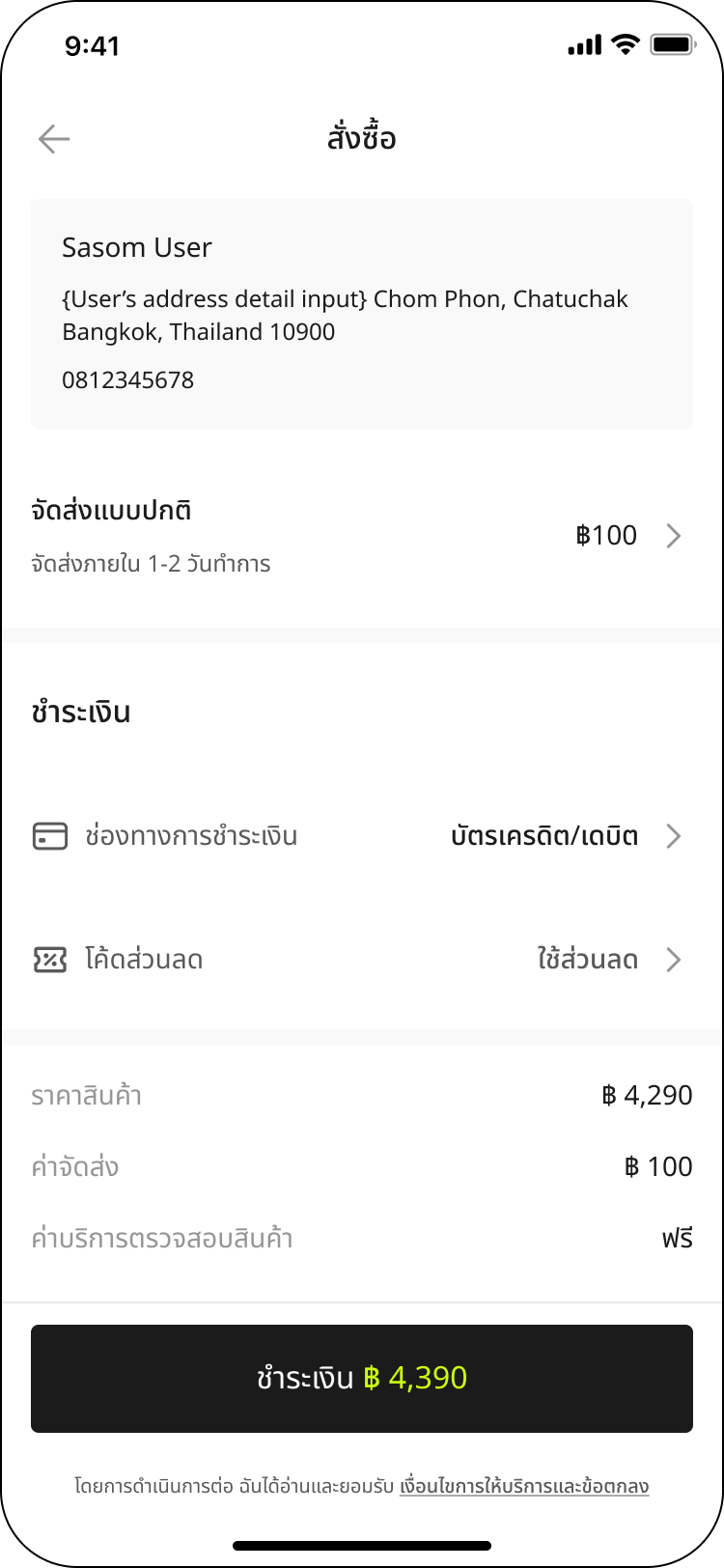Tap the โค้ดส่วนลด discount code label
The image size is (724, 1568).
(x=144, y=960)
